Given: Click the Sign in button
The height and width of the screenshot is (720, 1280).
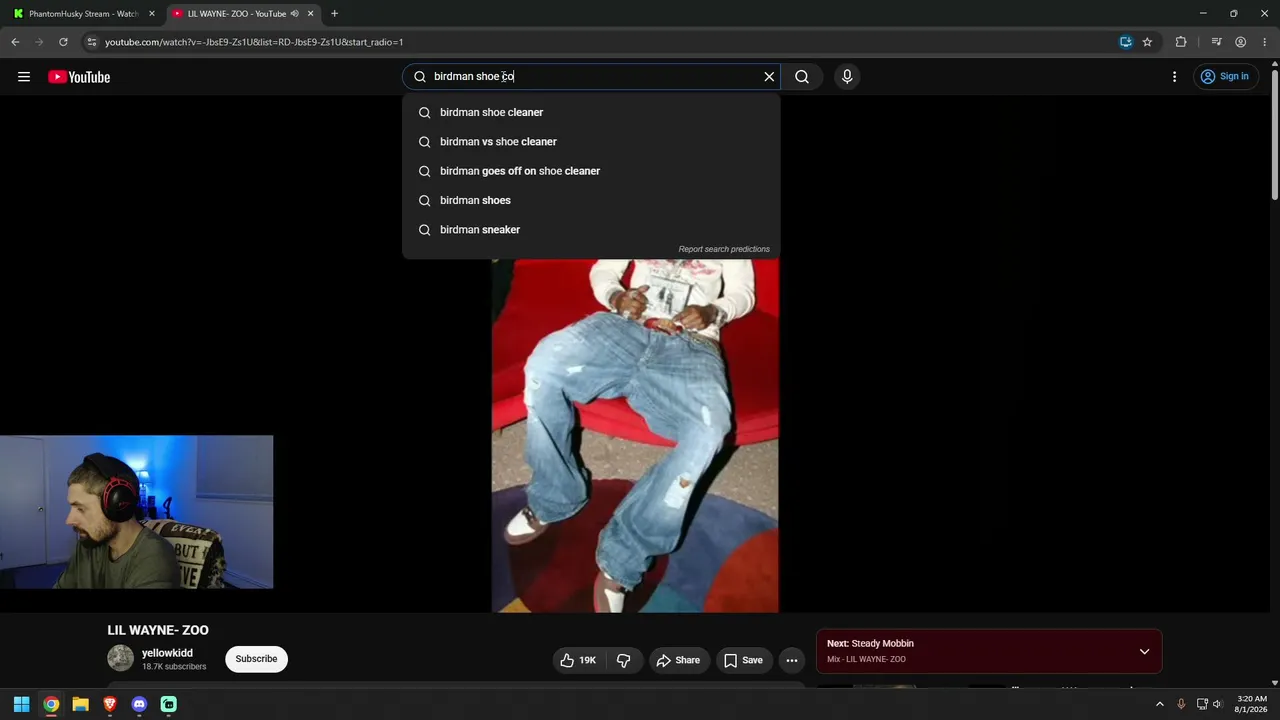Looking at the screenshot, I should tap(1224, 77).
